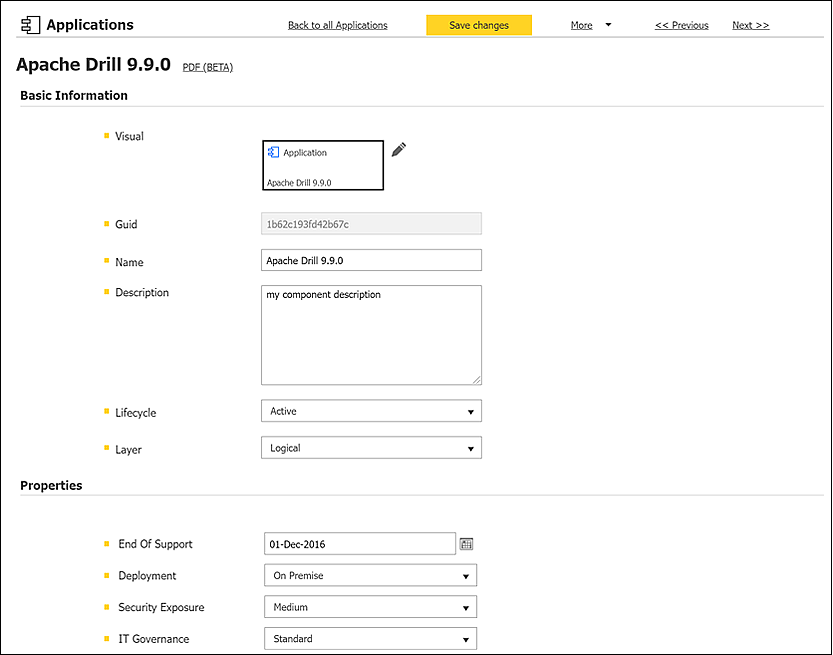Click into the Name text field
Image resolution: width=833 pixels, height=655 pixels.
[371, 261]
